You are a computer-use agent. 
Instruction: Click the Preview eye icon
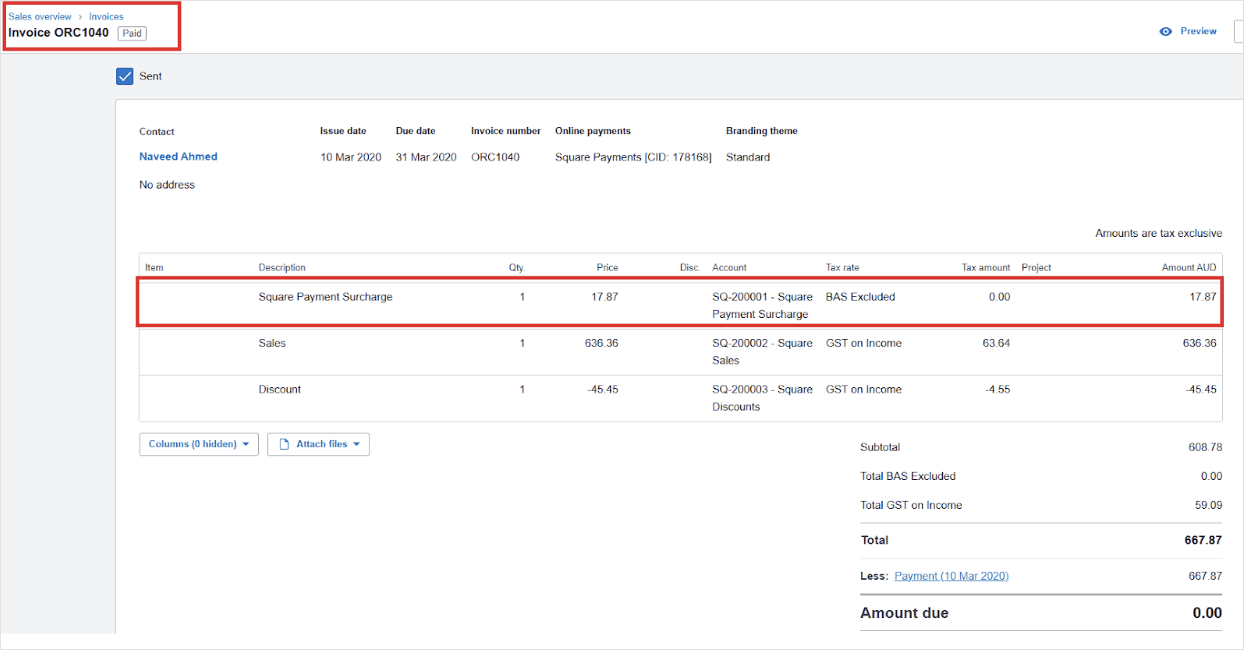click(x=1165, y=31)
